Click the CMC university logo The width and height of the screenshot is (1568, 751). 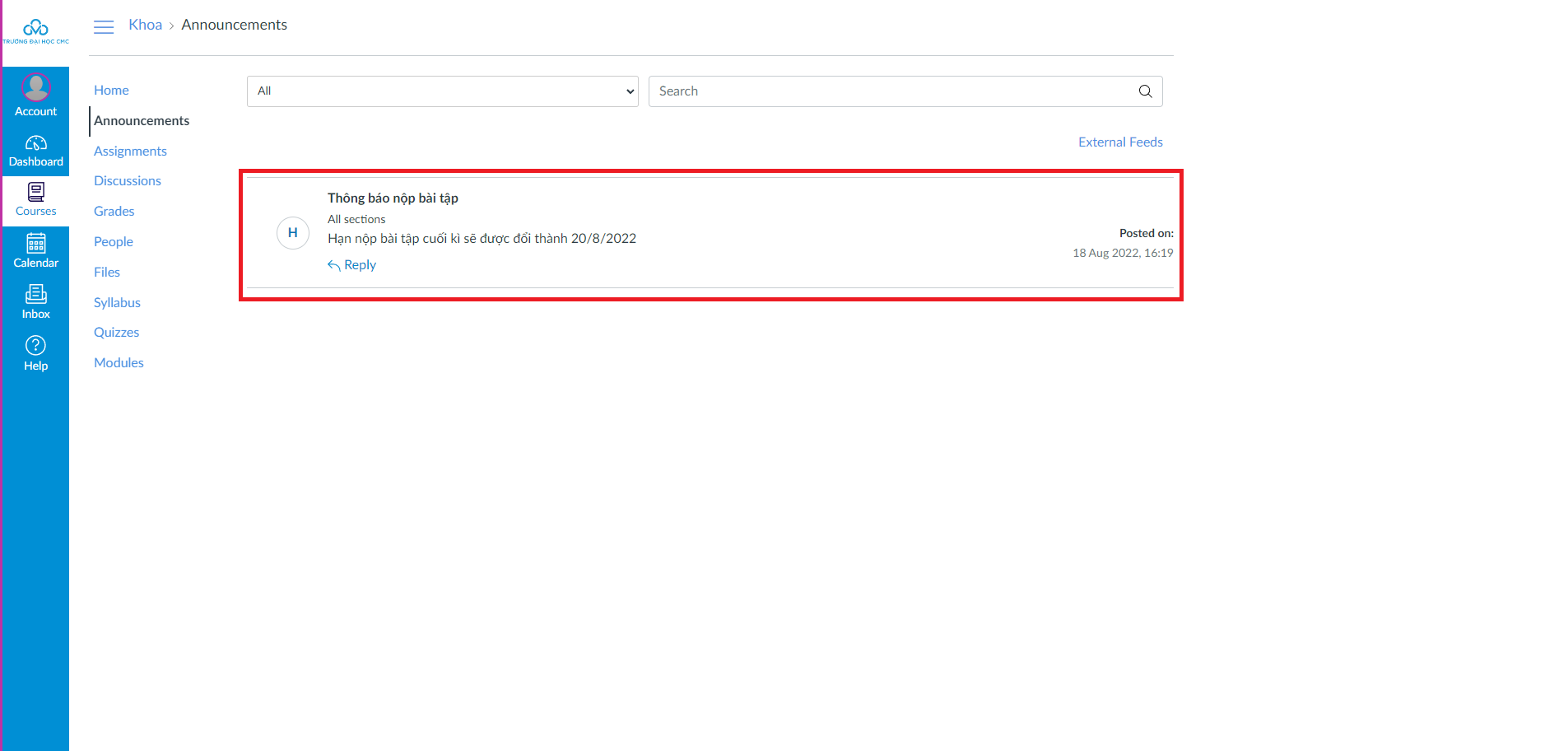tap(35, 31)
